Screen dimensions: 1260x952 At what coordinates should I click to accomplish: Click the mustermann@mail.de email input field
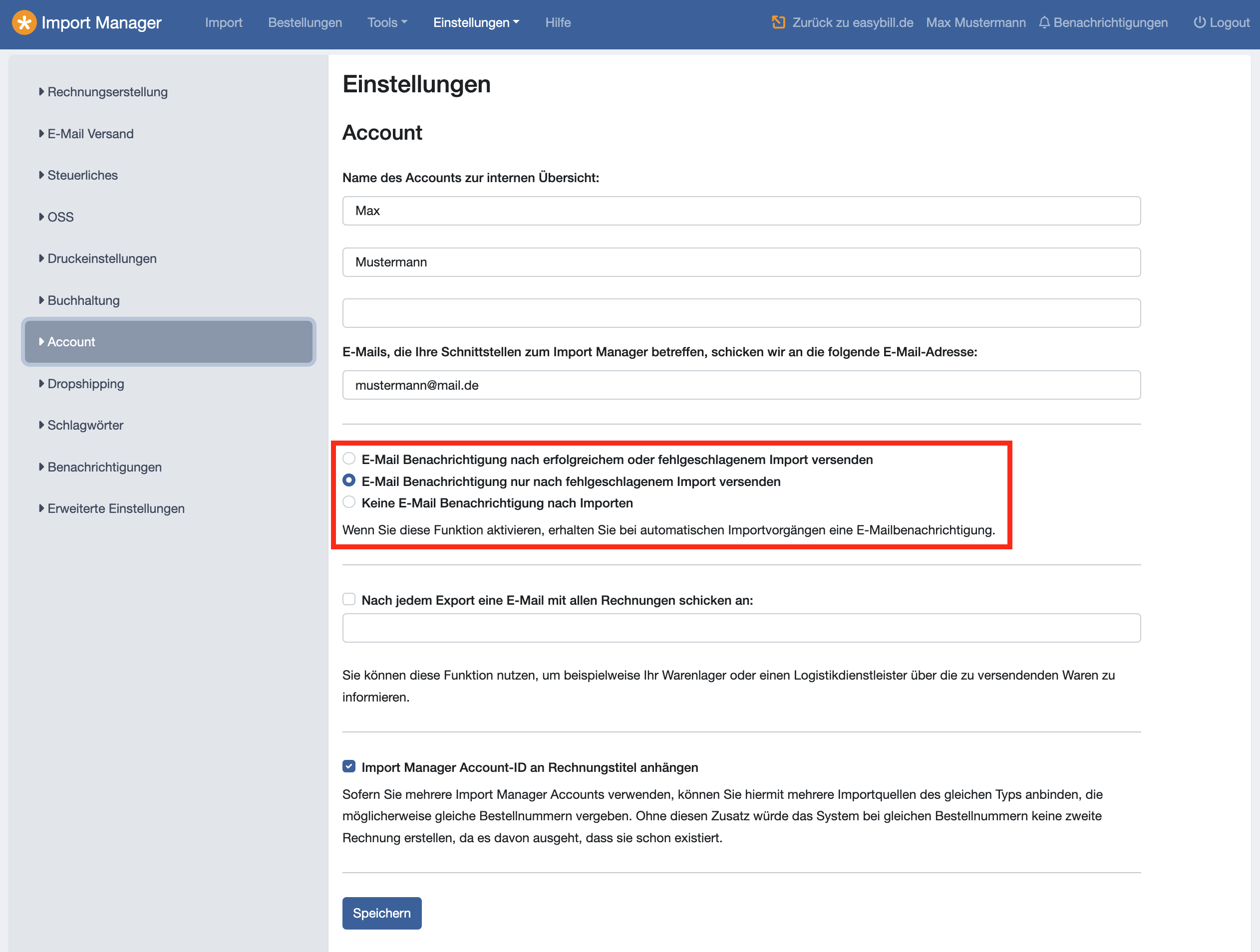pyautogui.click(x=741, y=386)
